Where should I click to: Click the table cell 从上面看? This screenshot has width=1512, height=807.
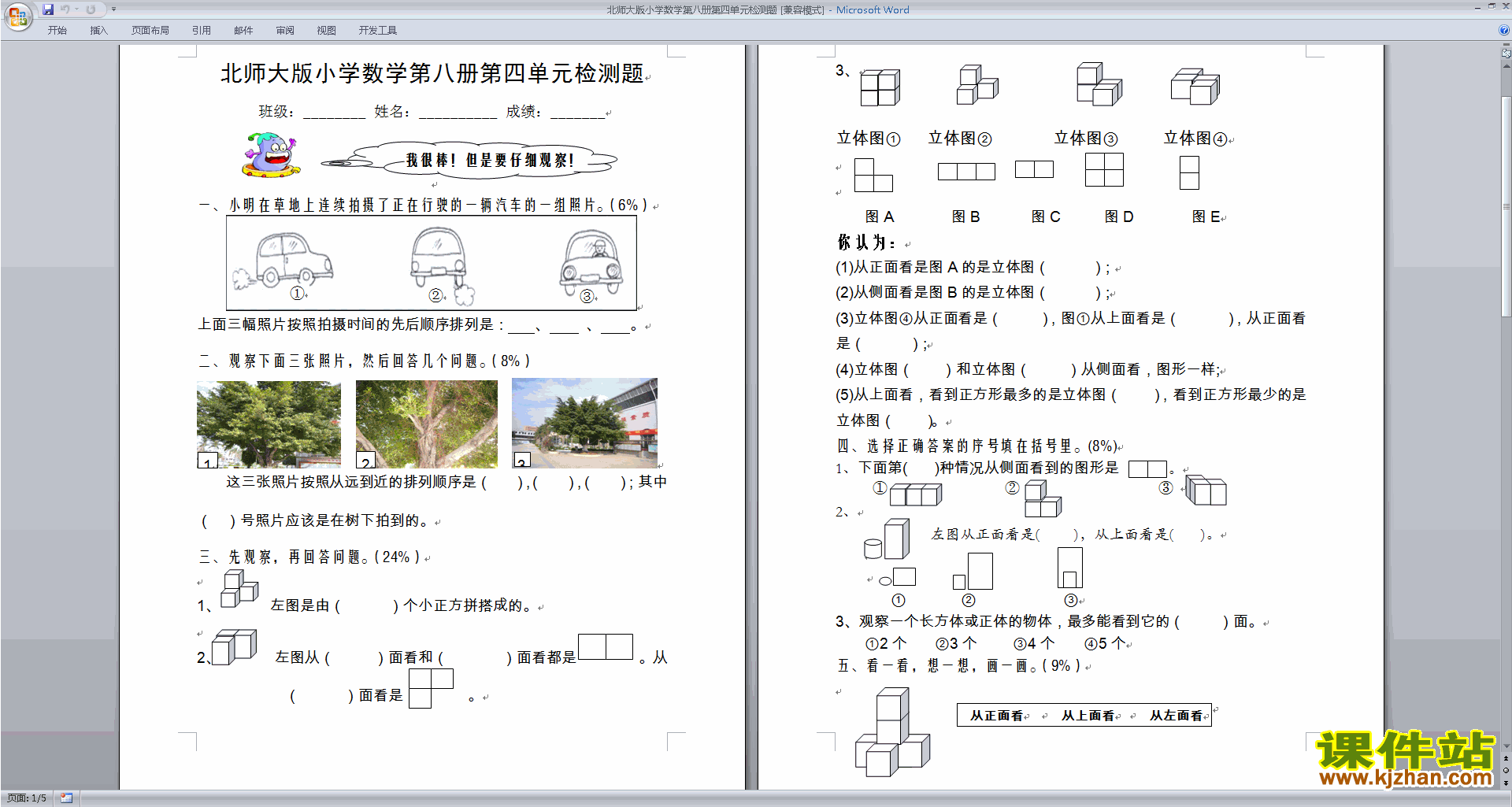[1088, 716]
